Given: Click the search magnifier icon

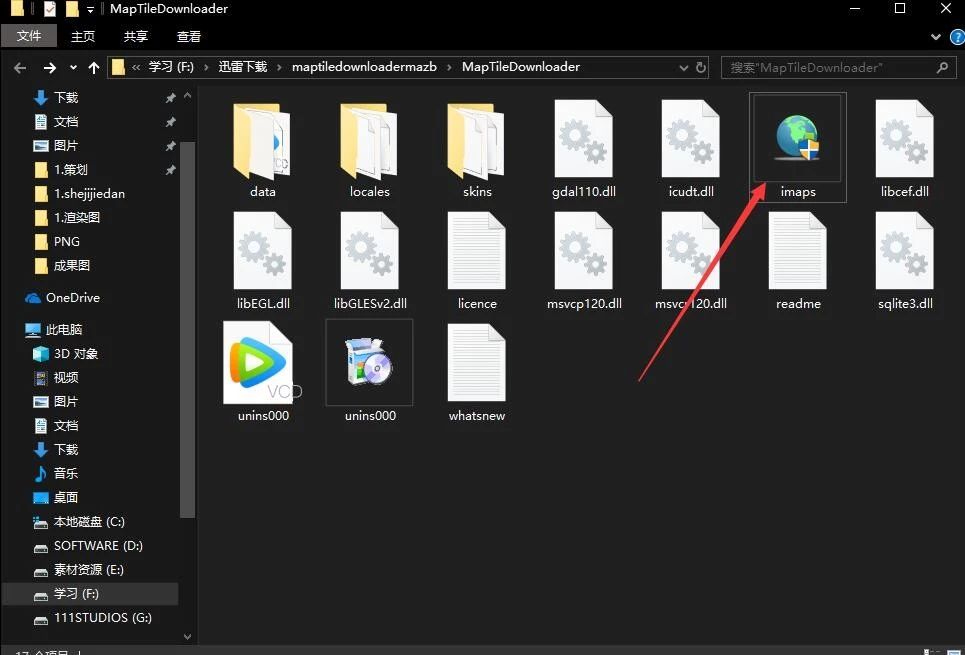Looking at the screenshot, I should click(942, 67).
